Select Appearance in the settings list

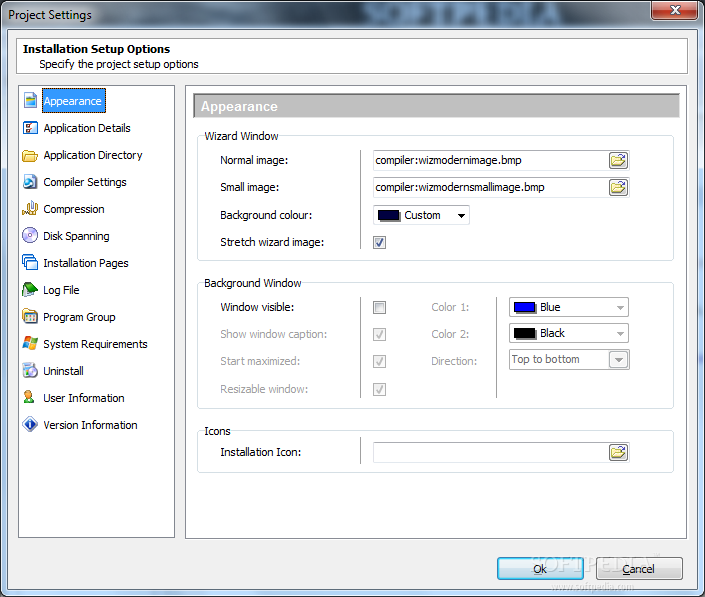[x=74, y=101]
